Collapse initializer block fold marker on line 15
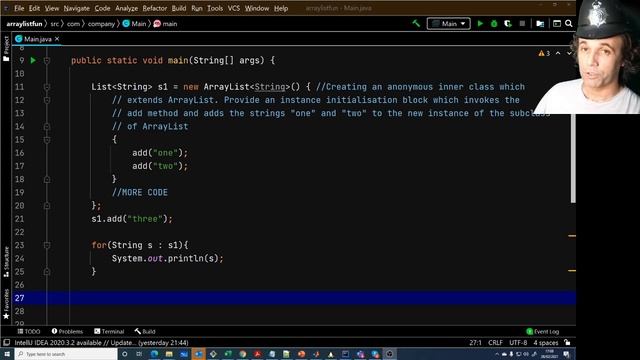The image size is (640, 360). point(47,140)
